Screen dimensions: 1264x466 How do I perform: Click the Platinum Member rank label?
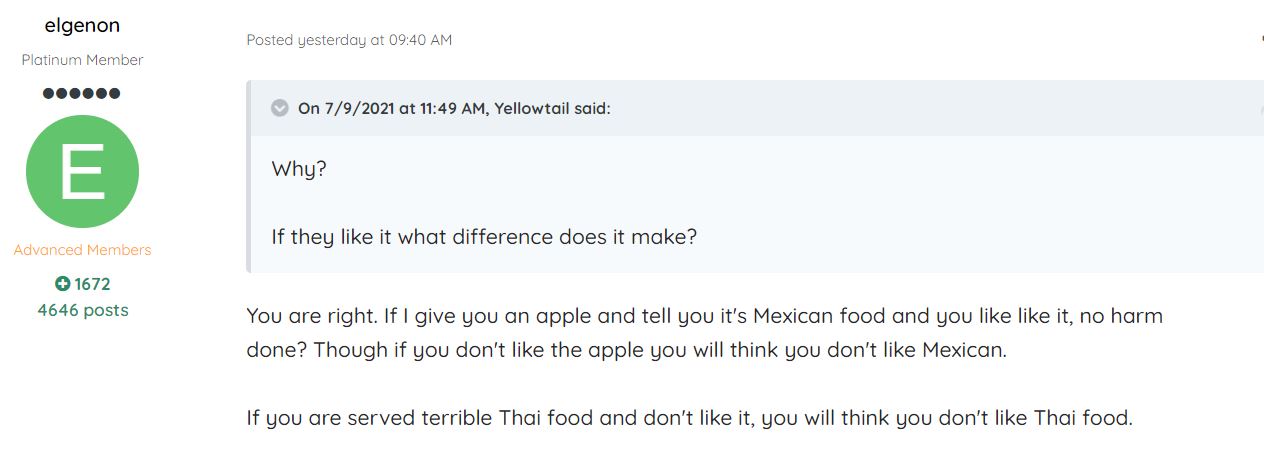point(82,60)
